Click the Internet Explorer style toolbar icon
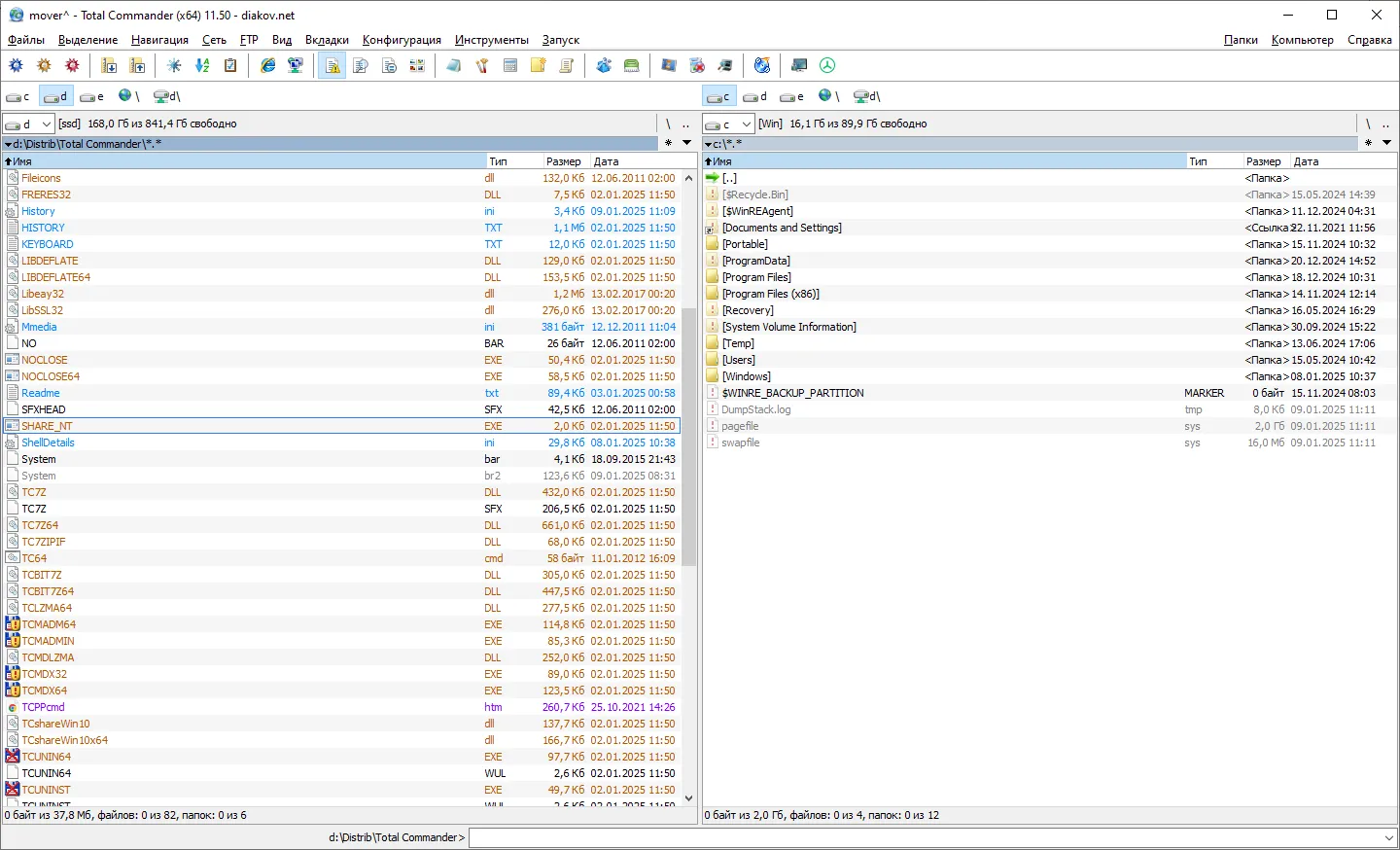Viewport: 1400px width, 850px height. click(267, 65)
